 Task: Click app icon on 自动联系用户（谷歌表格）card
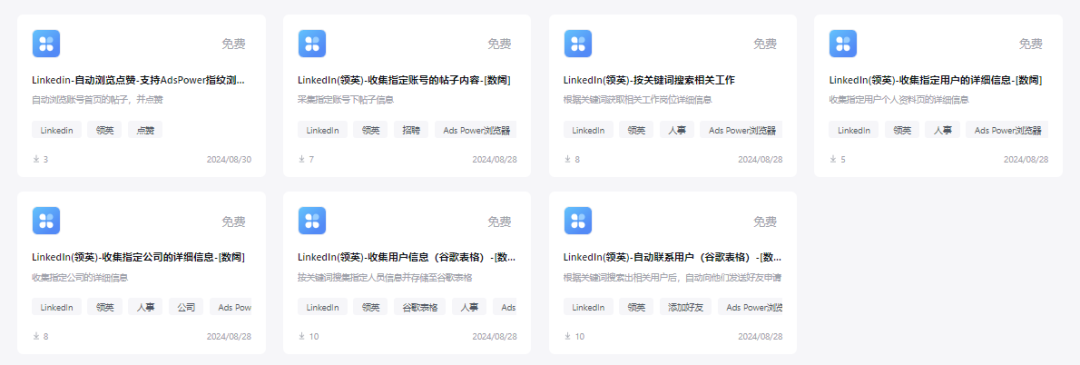point(578,220)
